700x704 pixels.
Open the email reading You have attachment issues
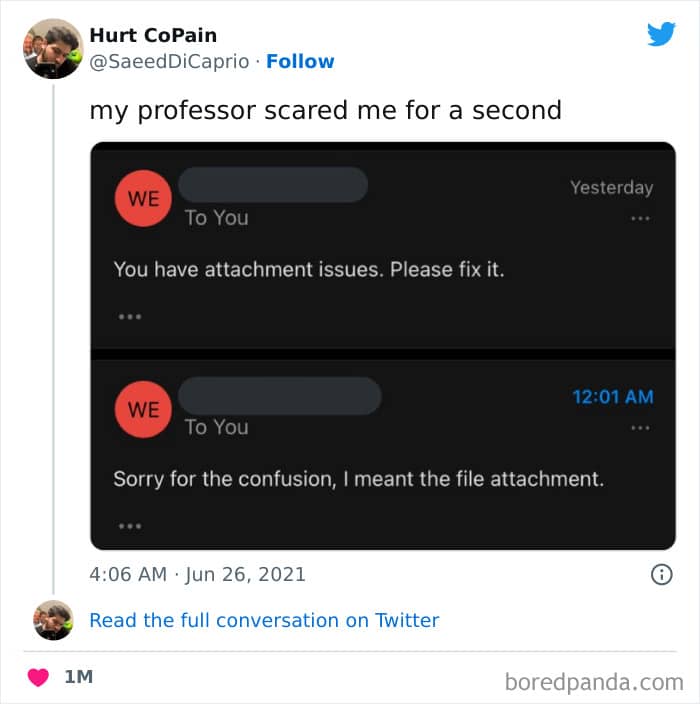pos(383,246)
